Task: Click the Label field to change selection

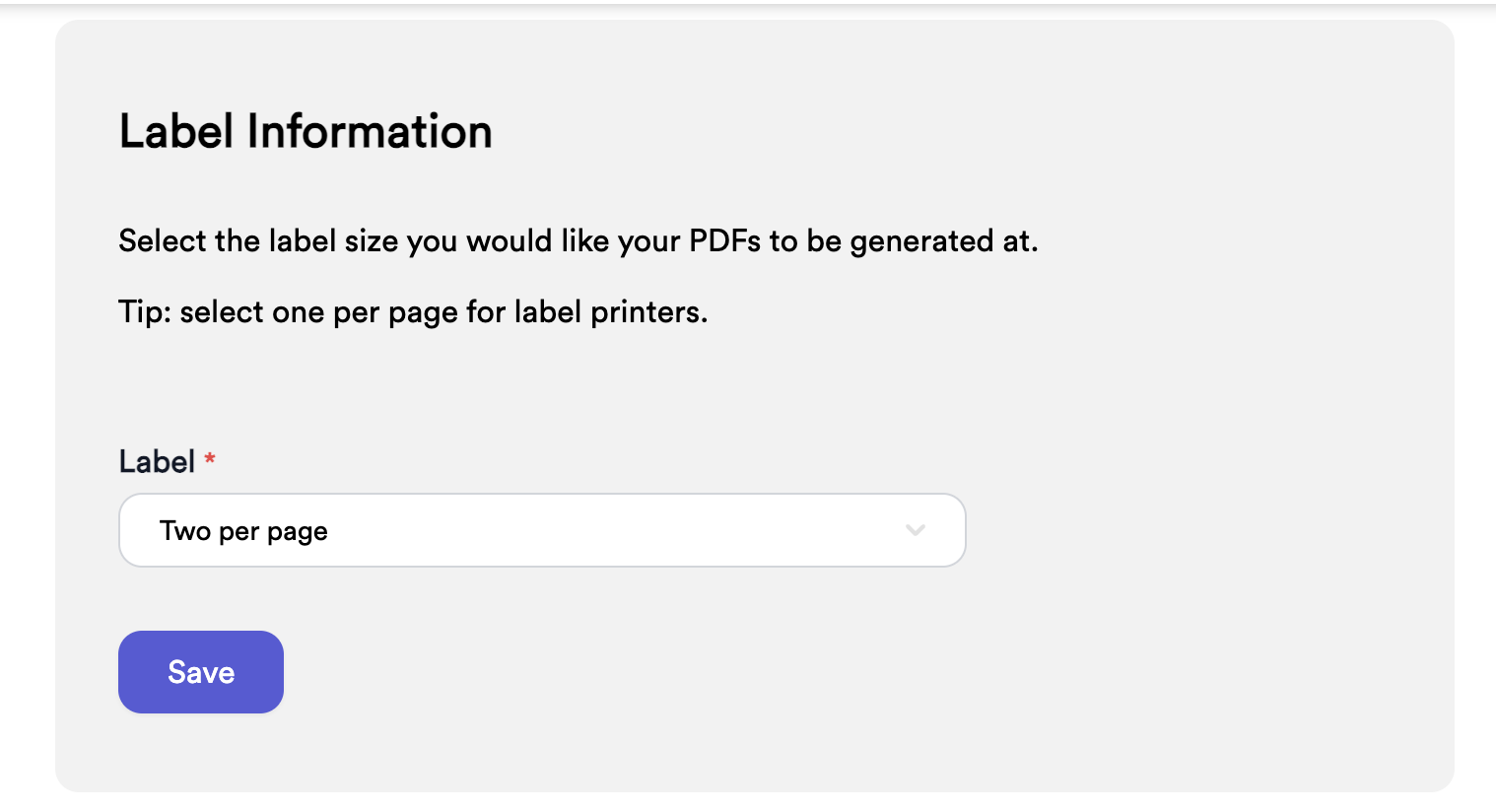Action: [x=542, y=530]
